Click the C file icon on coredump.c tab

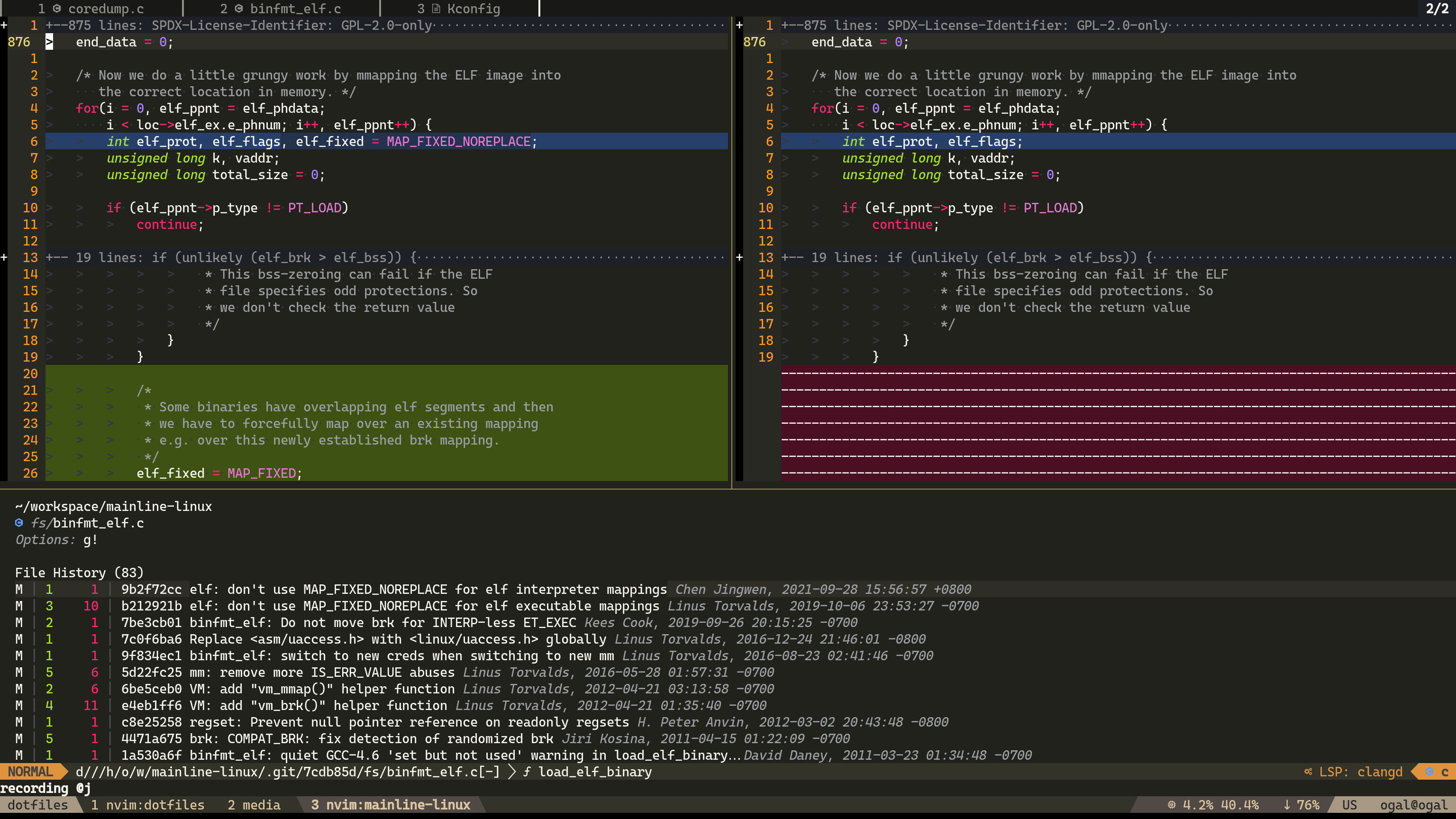coord(57,9)
